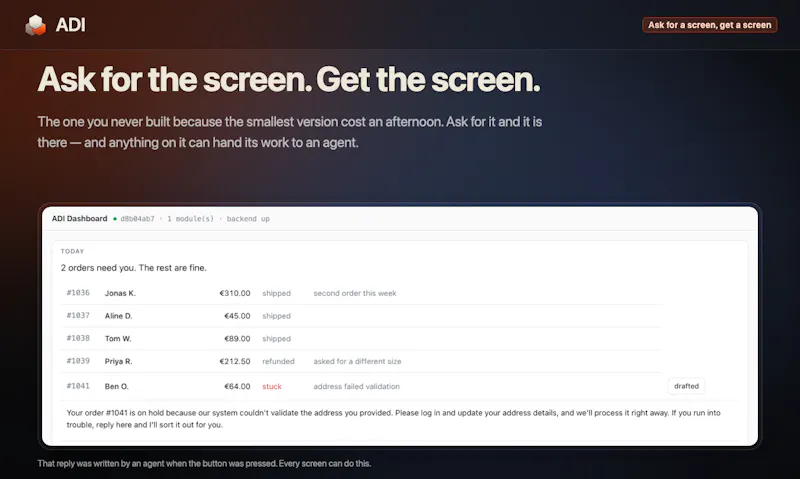Viewport: 800px width, 479px height.
Task: Click the 'refunded' status for Priya R.
Action: (x=278, y=361)
